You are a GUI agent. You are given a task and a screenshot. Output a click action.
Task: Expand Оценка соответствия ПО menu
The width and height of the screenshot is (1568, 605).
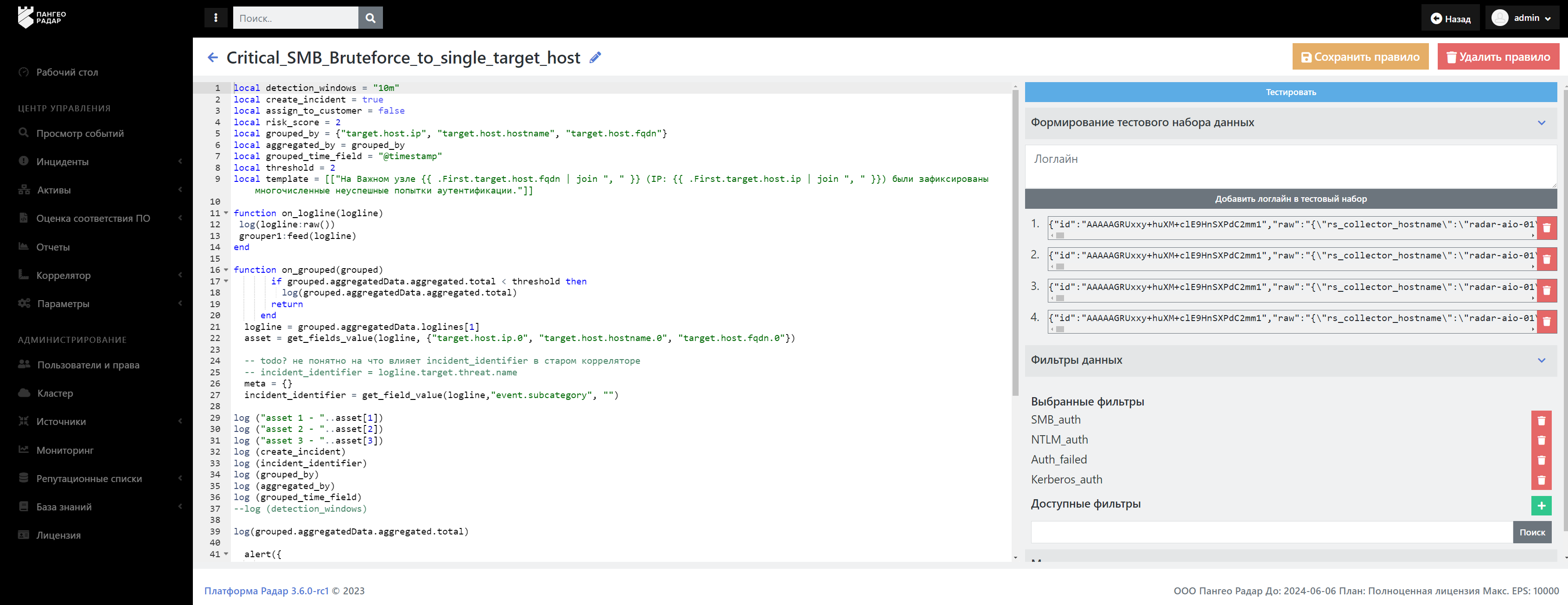(101, 218)
